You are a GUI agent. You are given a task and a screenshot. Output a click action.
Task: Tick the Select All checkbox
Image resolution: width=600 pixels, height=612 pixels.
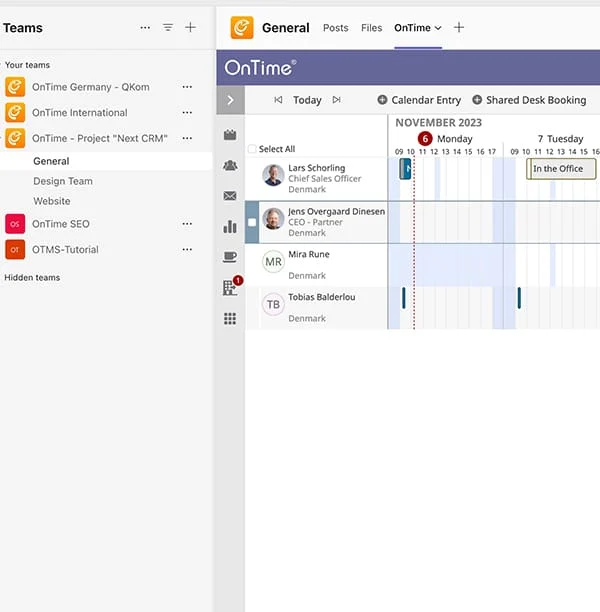pos(252,149)
